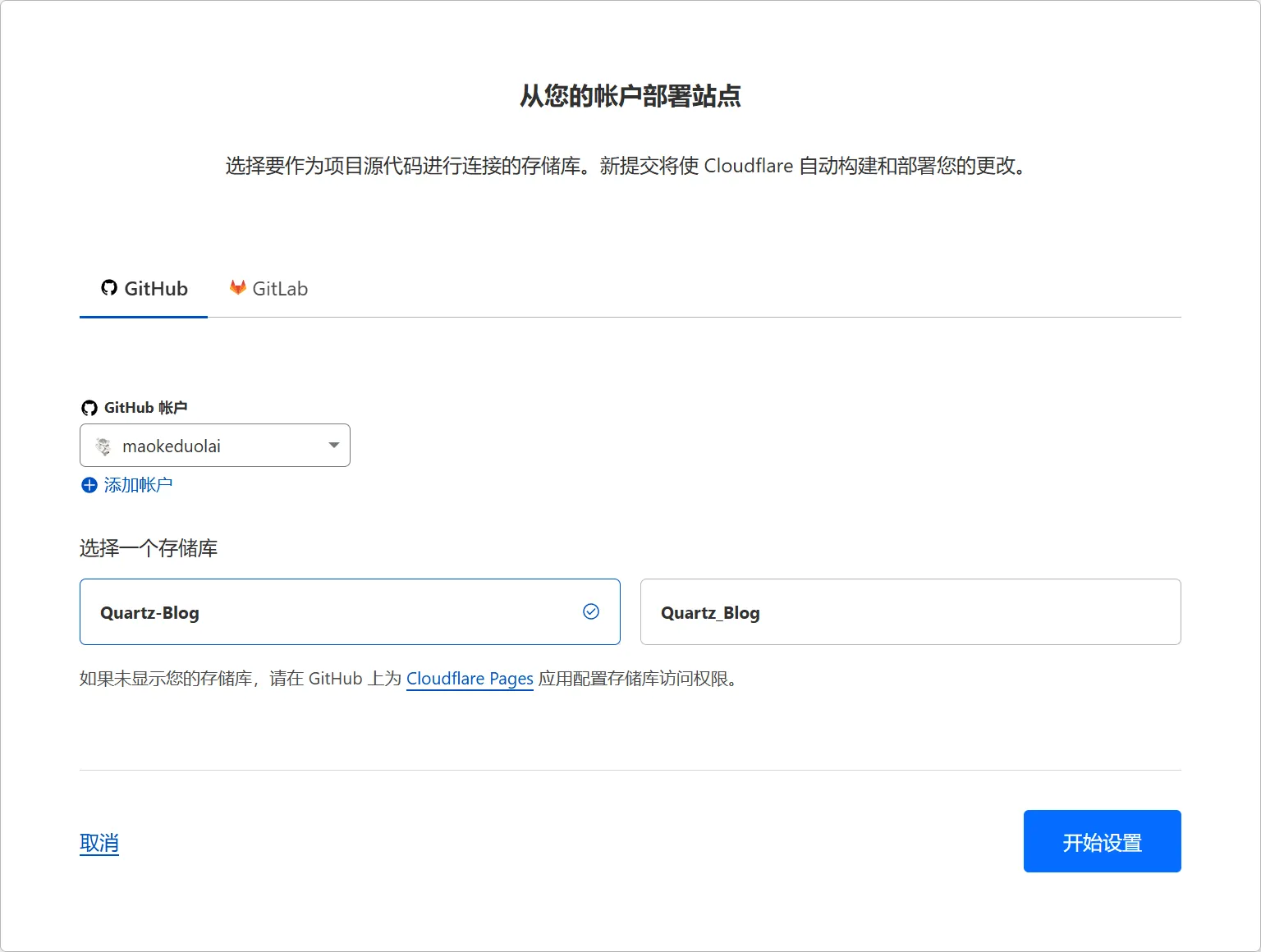Click the Quartz_Blog repository card
The width and height of the screenshot is (1261, 952).
tap(910, 611)
